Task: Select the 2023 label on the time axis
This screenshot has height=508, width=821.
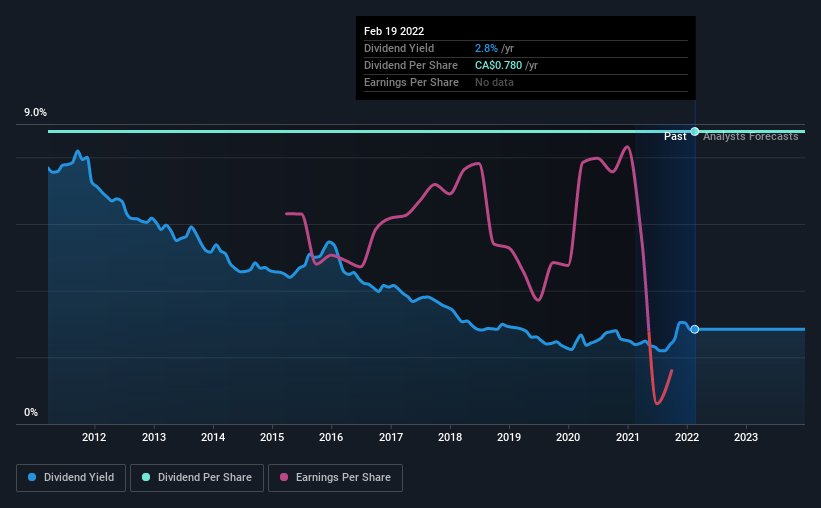Action: (x=746, y=437)
